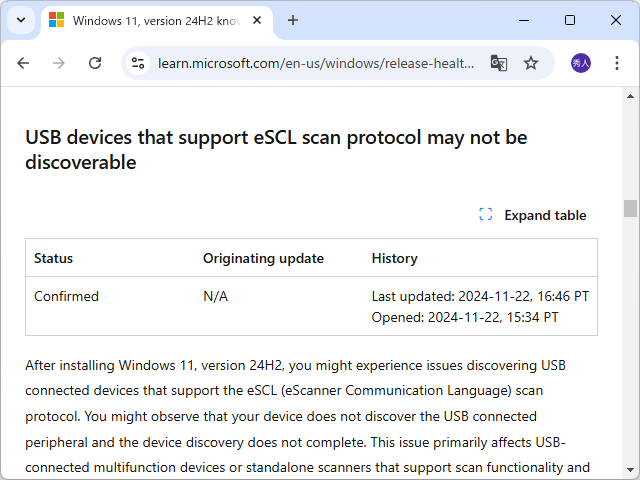Viewport: 640px width, 480px height.
Task: Minimize the browser window
Action: [523, 20]
